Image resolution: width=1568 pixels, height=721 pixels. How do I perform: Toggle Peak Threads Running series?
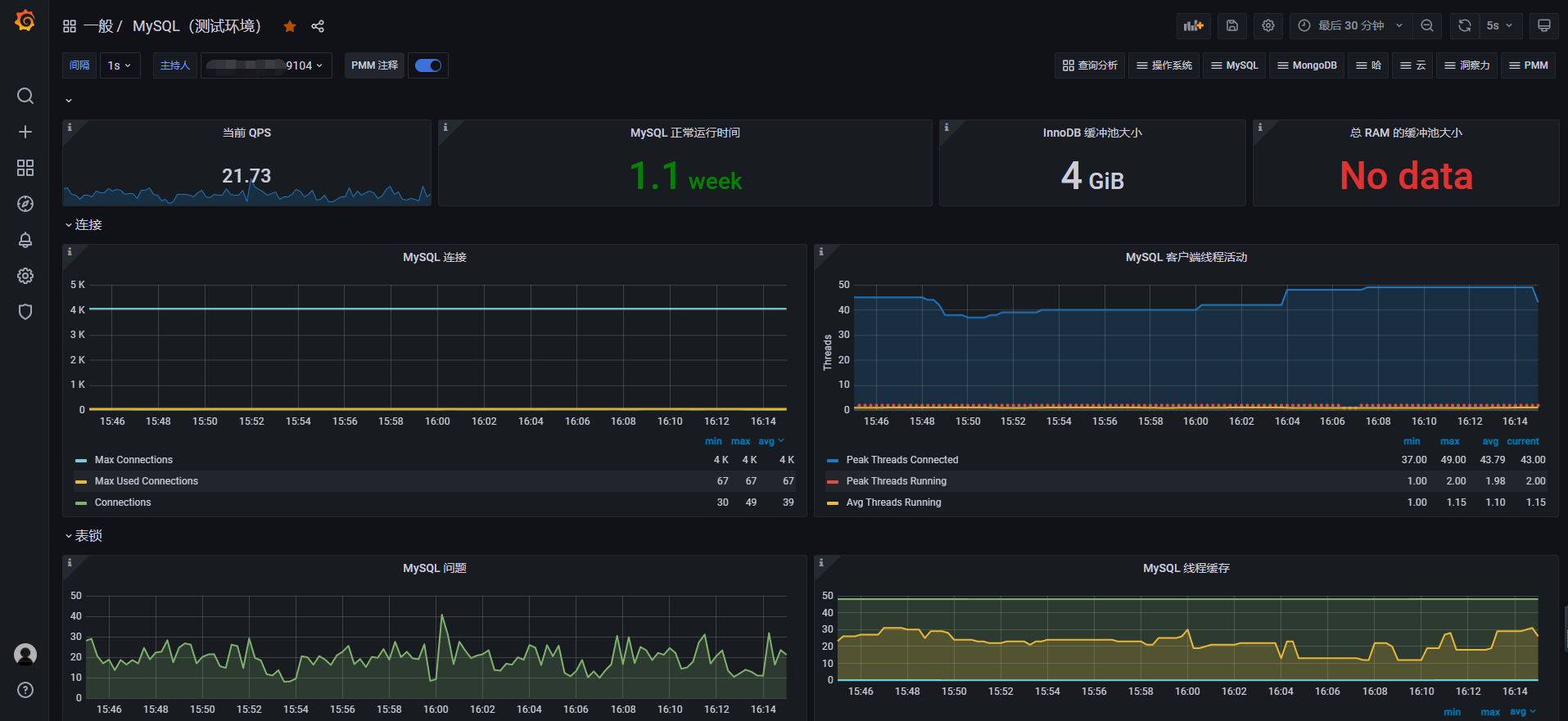point(896,481)
